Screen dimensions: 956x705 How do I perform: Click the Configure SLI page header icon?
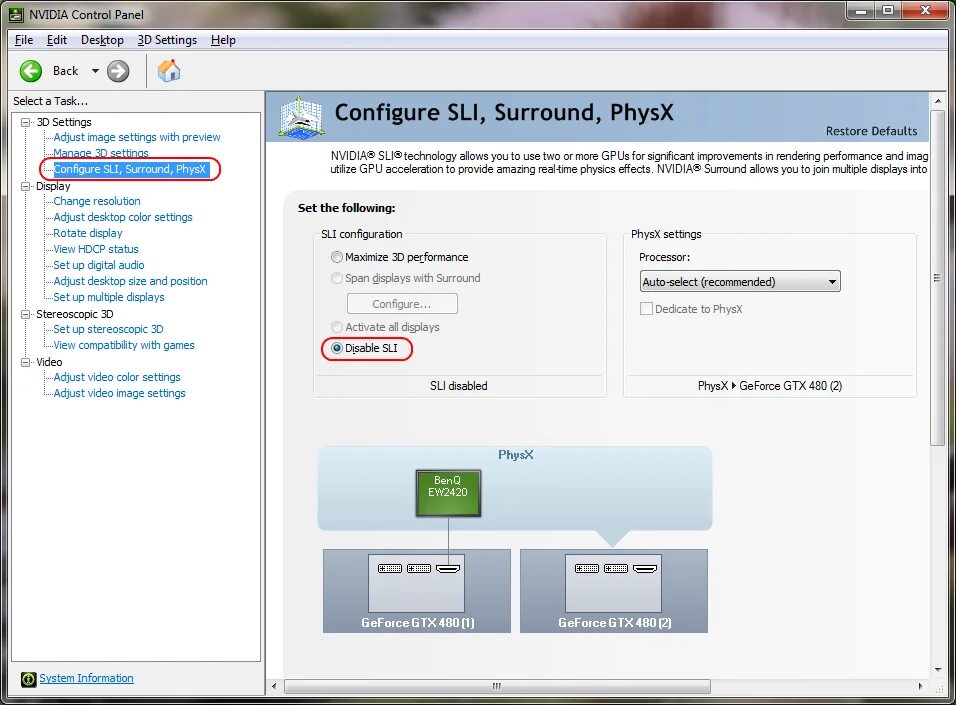[x=301, y=116]
